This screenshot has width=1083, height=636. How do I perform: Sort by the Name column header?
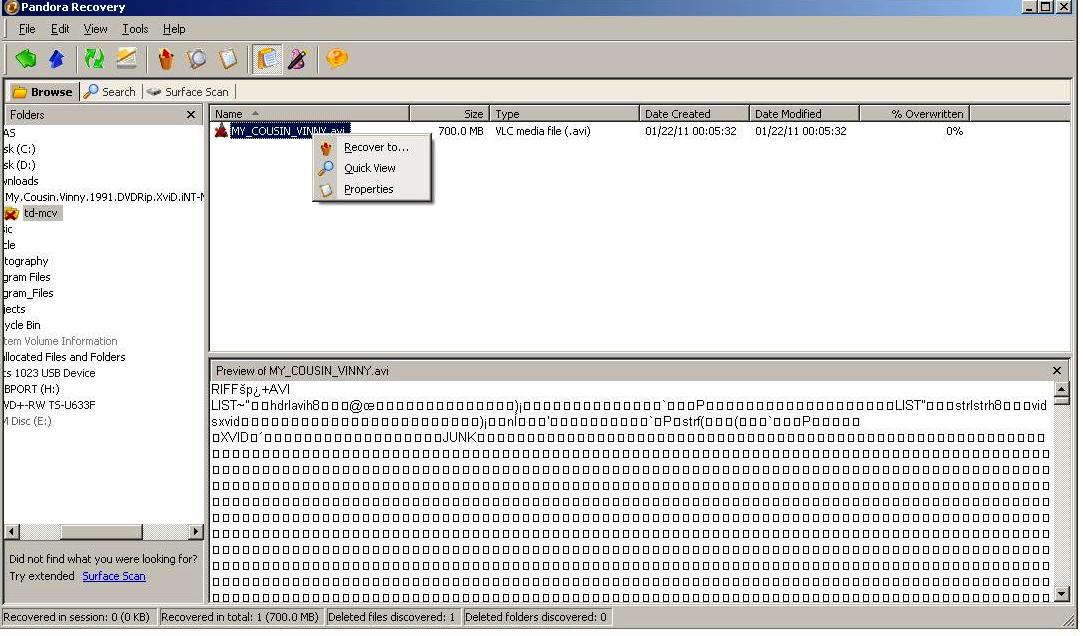[x=309, y=114]
